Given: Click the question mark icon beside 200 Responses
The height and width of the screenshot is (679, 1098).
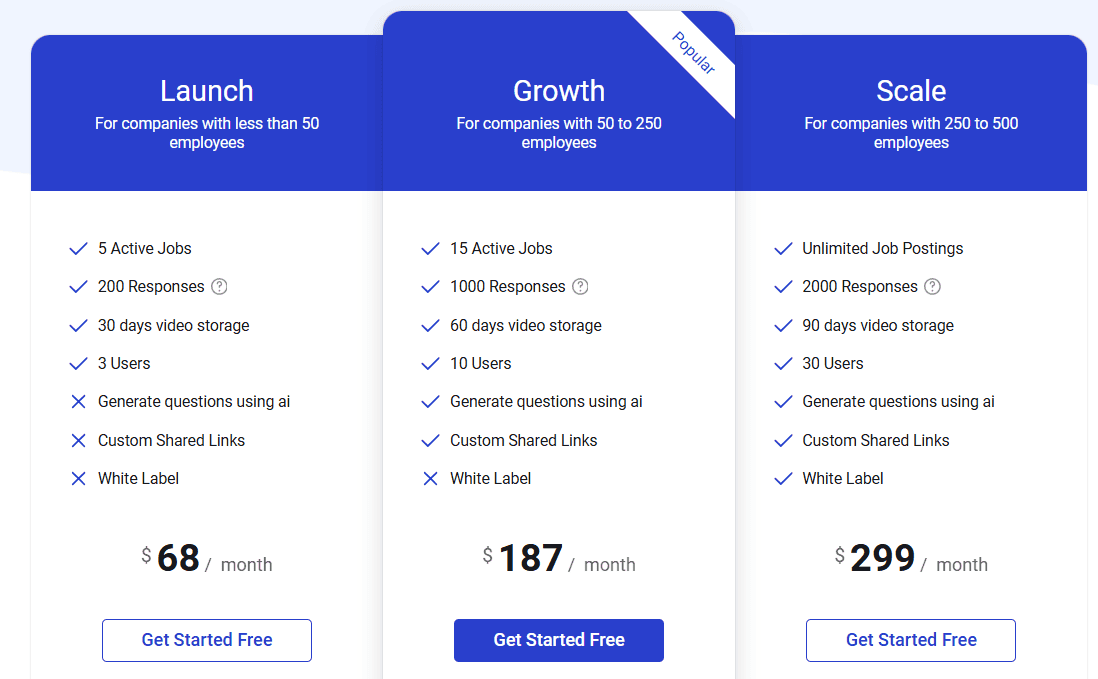Looking at the screenshot, I should point(219,287).
